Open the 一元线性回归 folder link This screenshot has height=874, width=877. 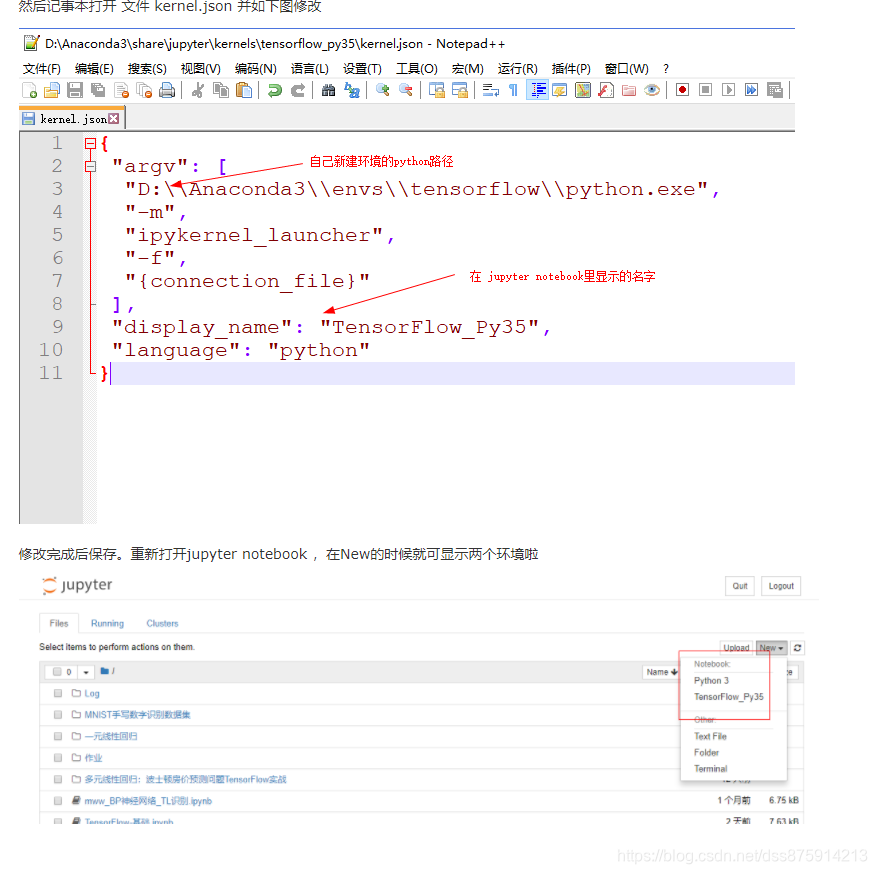point(111,736)
